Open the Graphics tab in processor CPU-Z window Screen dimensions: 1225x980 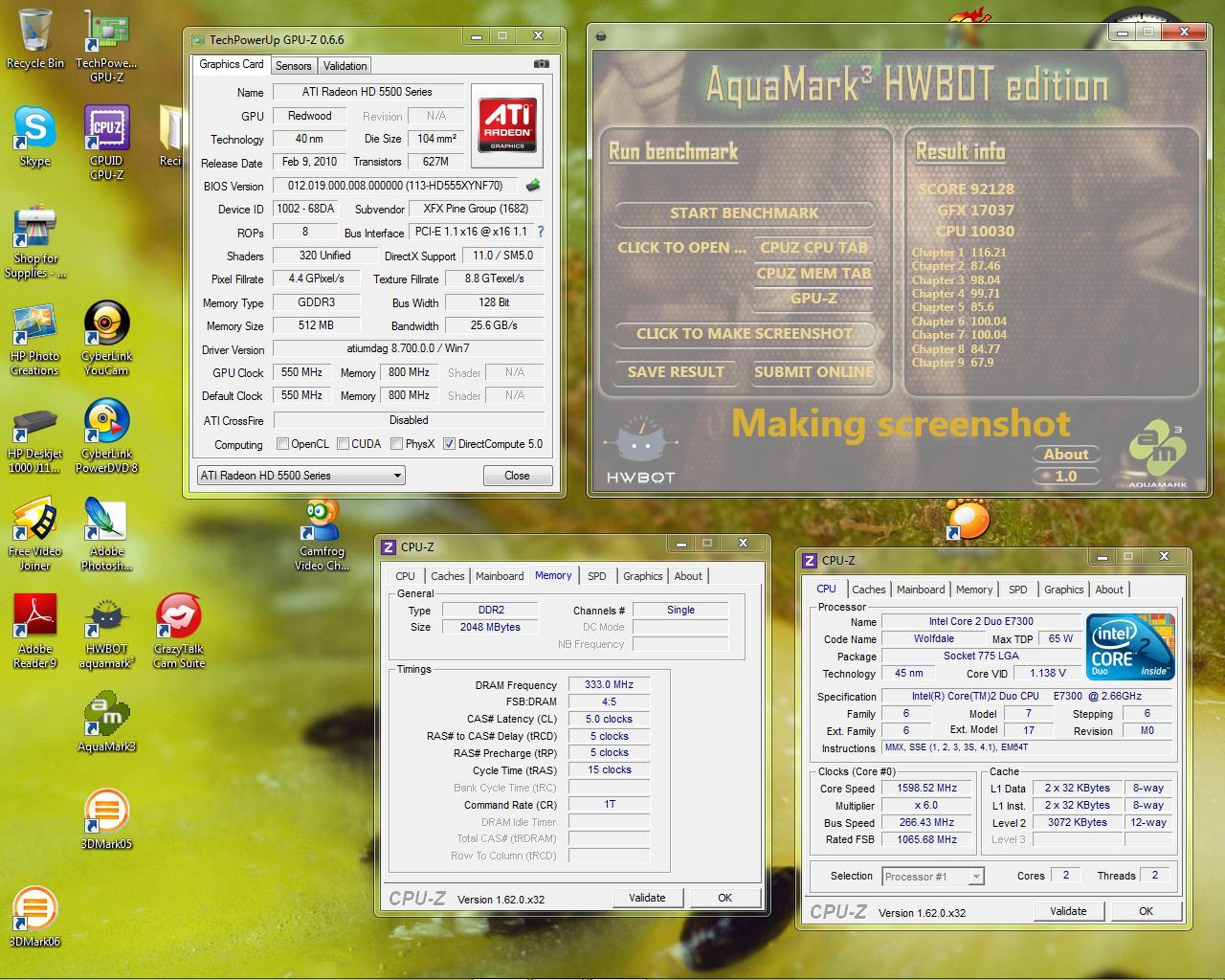1064,590
